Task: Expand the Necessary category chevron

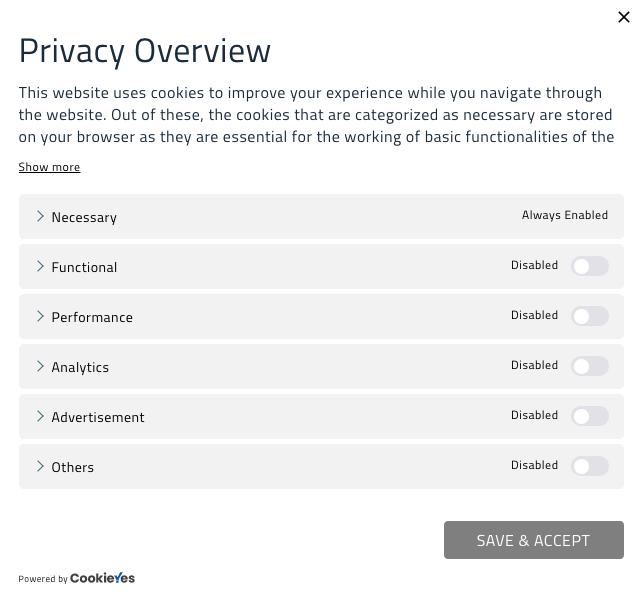Action: point(40,216)
